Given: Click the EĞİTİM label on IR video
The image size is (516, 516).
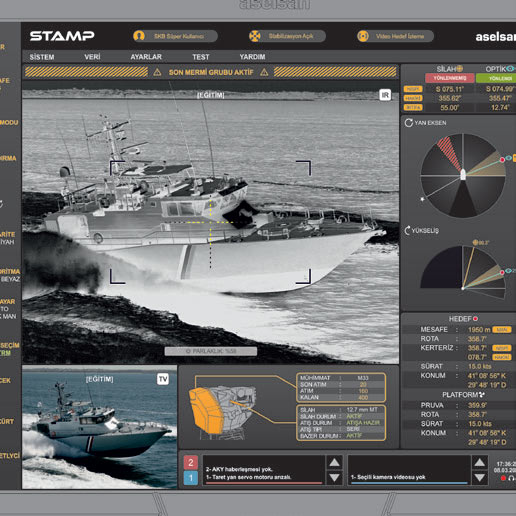Looking at the screenshot, I should pyautogui.click(x=211, y=95).
